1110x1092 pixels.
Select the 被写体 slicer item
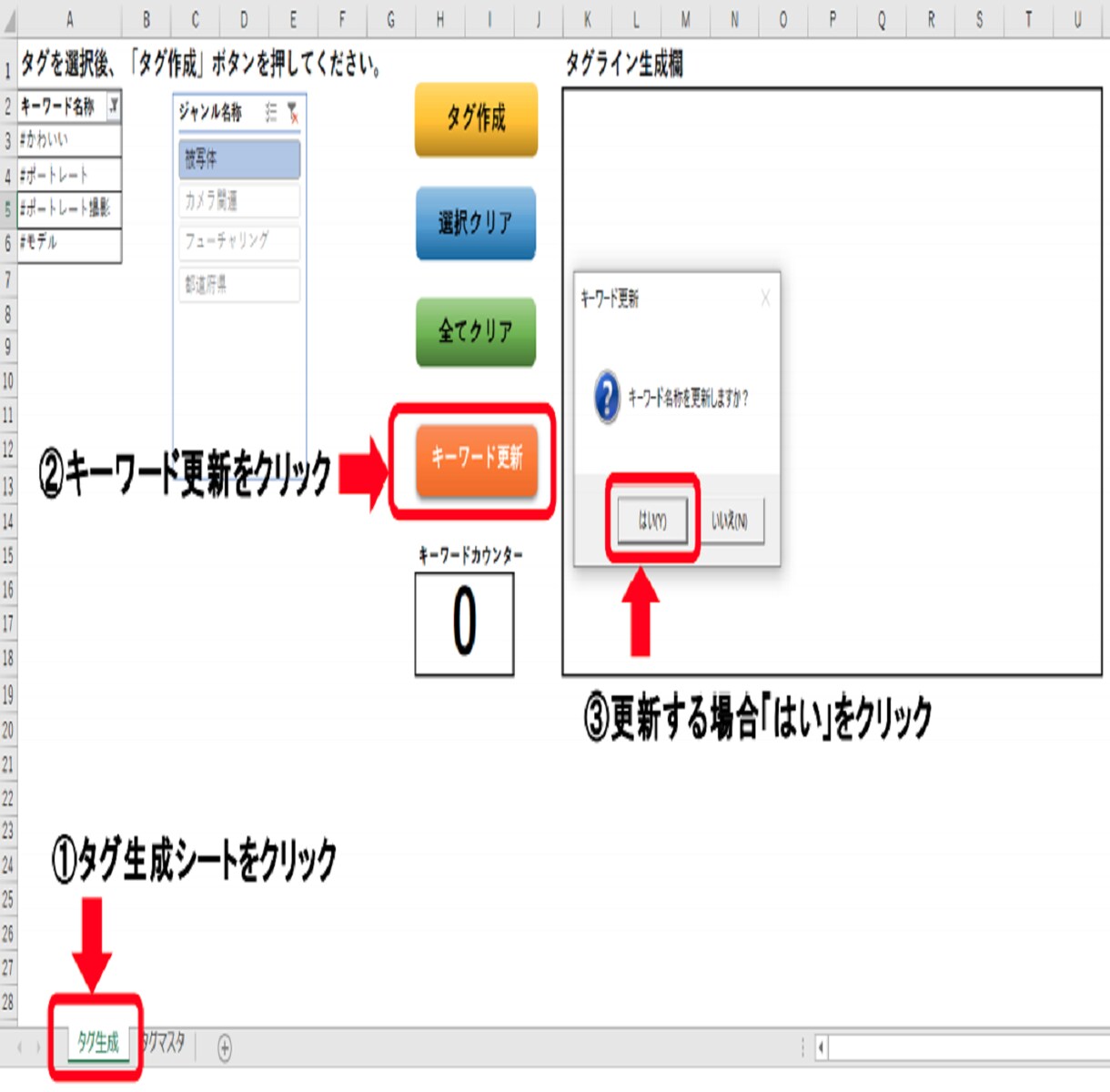point(239,159)
